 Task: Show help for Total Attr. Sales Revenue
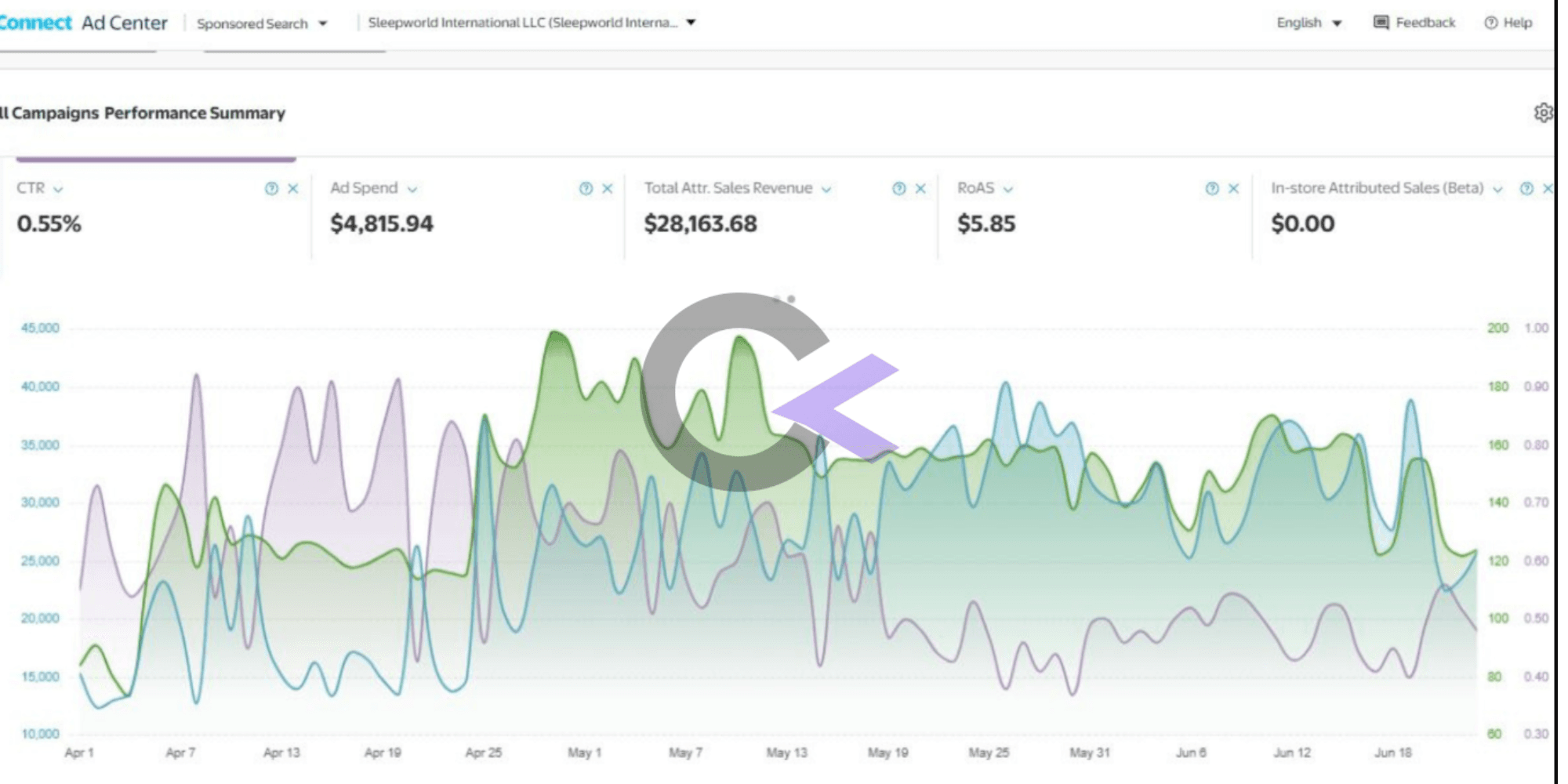pos(899,188)
